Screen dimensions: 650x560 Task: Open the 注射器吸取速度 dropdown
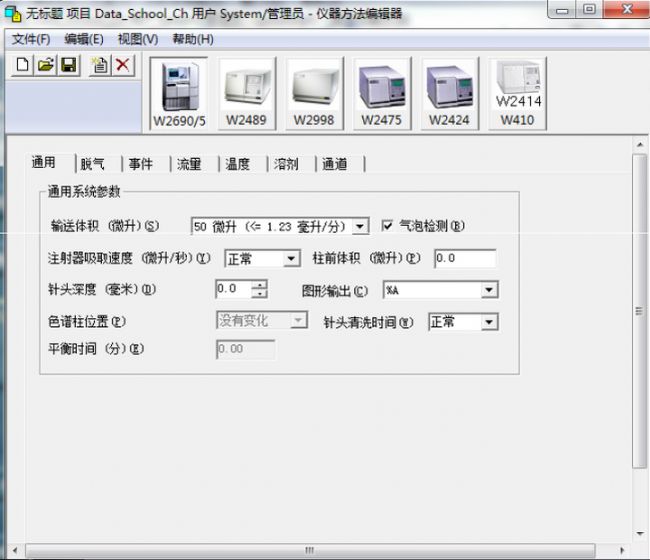[291, 259]
